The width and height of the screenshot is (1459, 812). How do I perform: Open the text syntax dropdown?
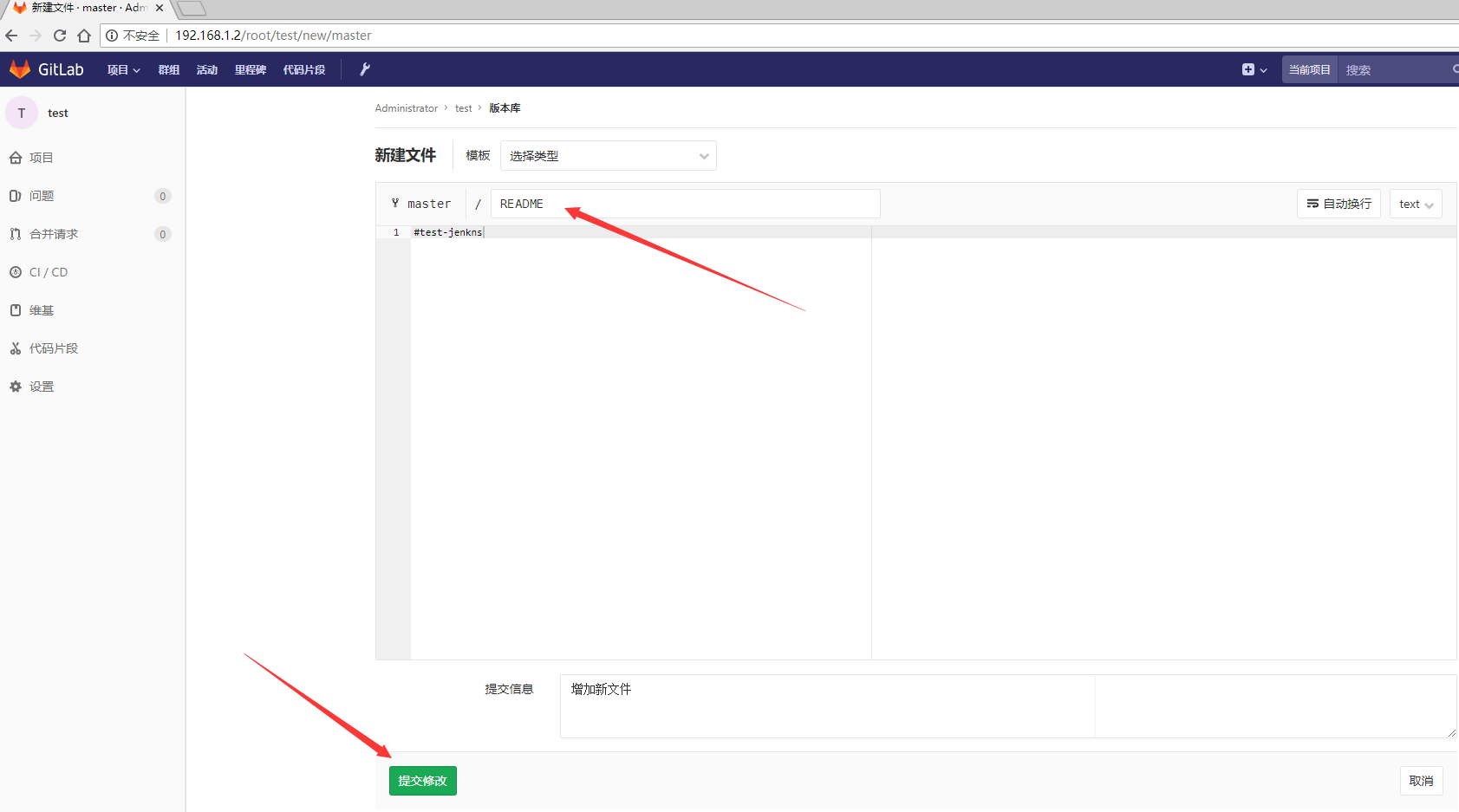click(x=1416, y=204)
